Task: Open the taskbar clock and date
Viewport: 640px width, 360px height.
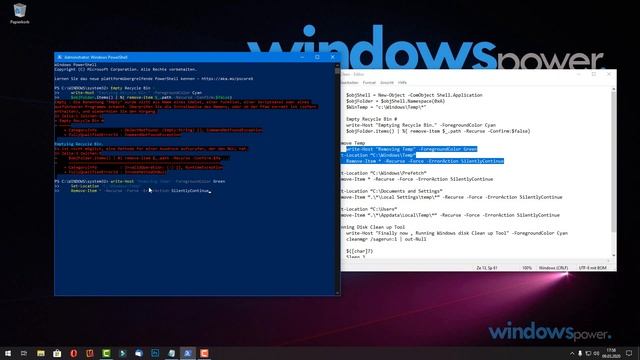Action: [x=611, y=353]
